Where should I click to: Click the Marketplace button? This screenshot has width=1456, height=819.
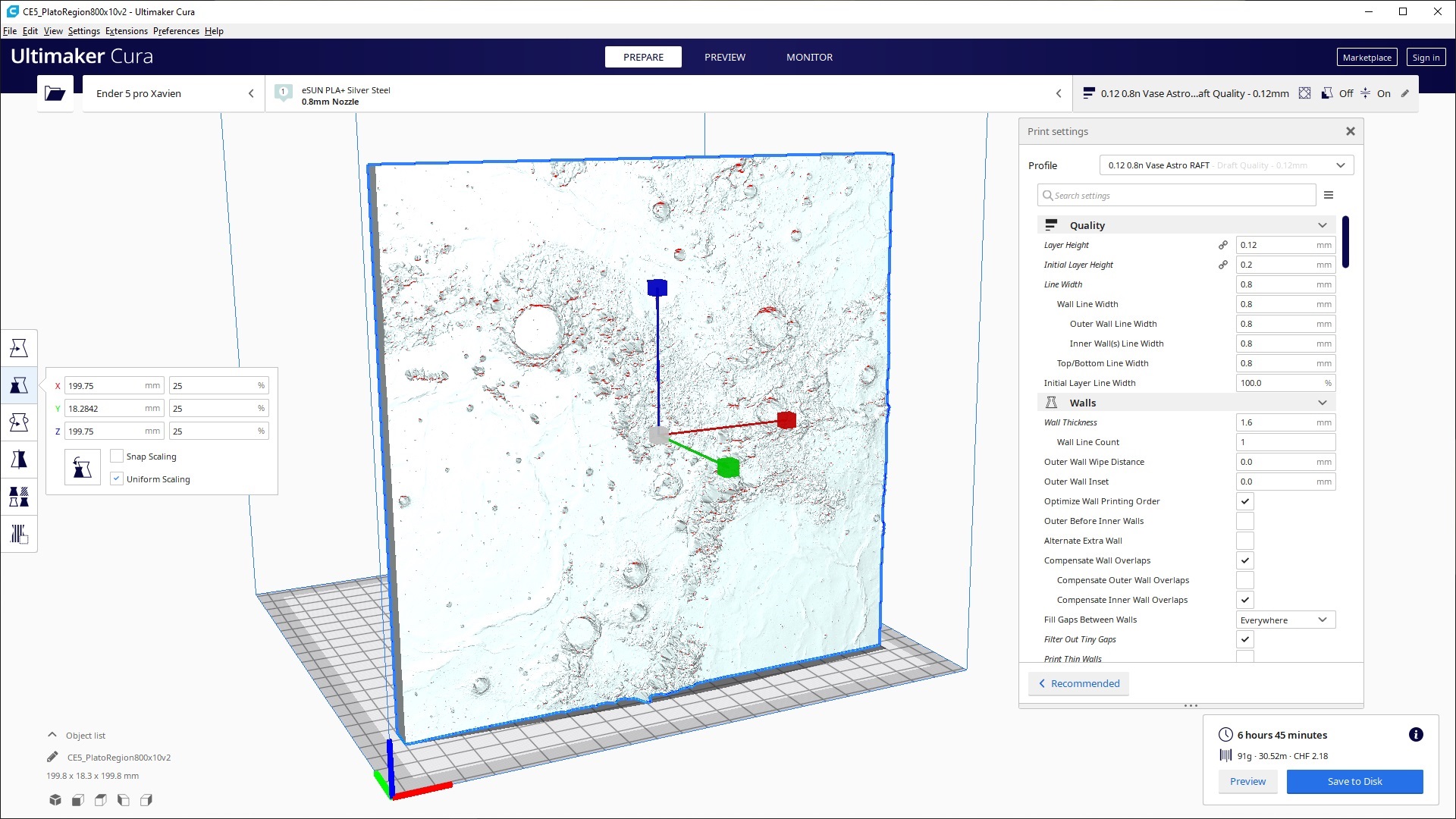tap(1367, 57)
